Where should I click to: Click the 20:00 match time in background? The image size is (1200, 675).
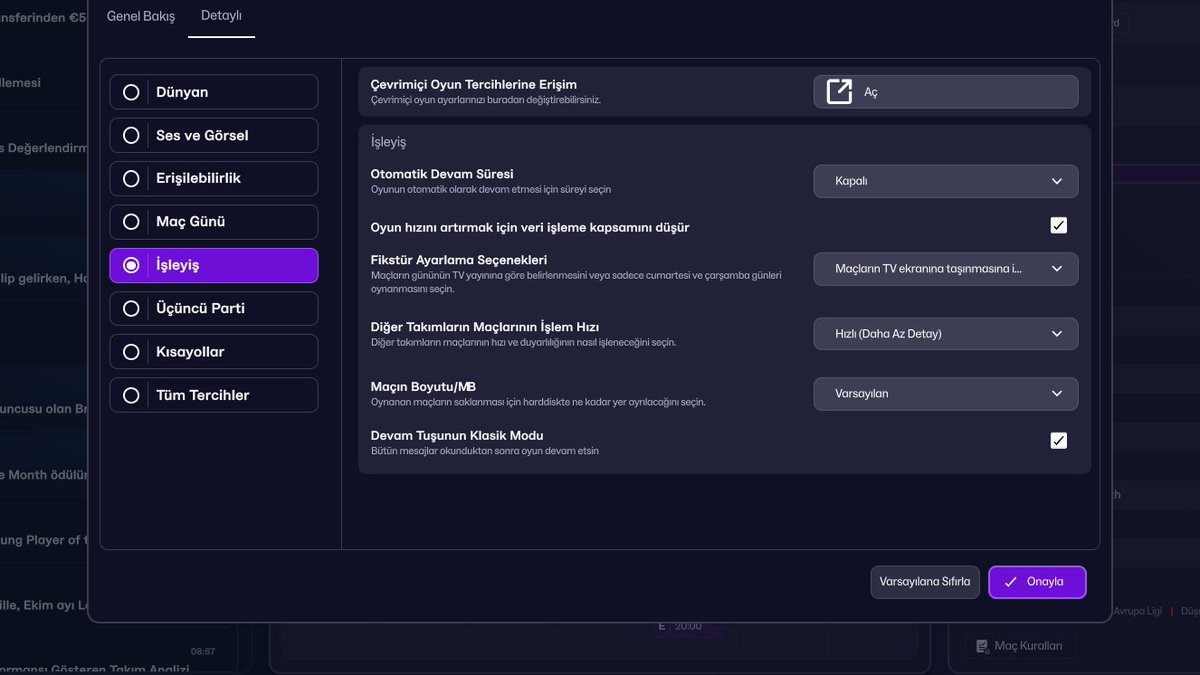click(688, 627)
